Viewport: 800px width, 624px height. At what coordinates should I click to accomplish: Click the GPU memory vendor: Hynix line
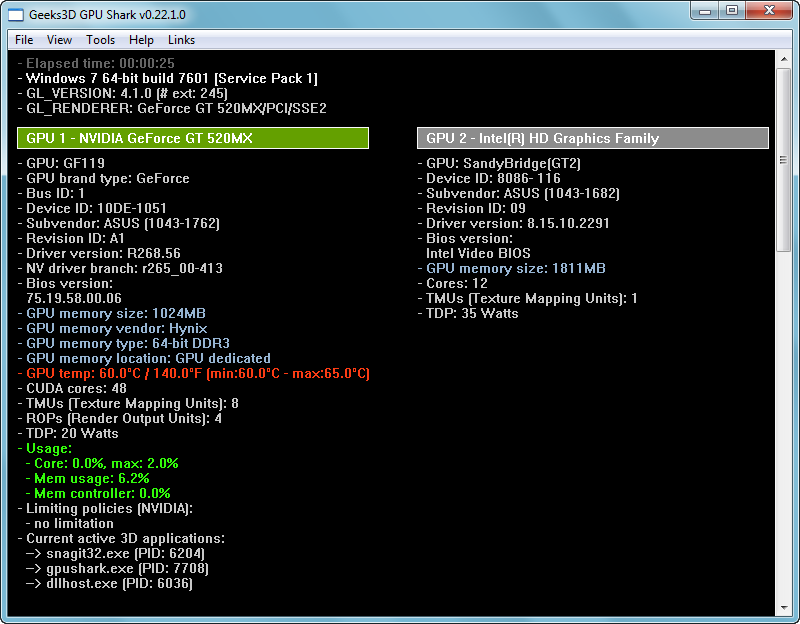tap(113, 329)
